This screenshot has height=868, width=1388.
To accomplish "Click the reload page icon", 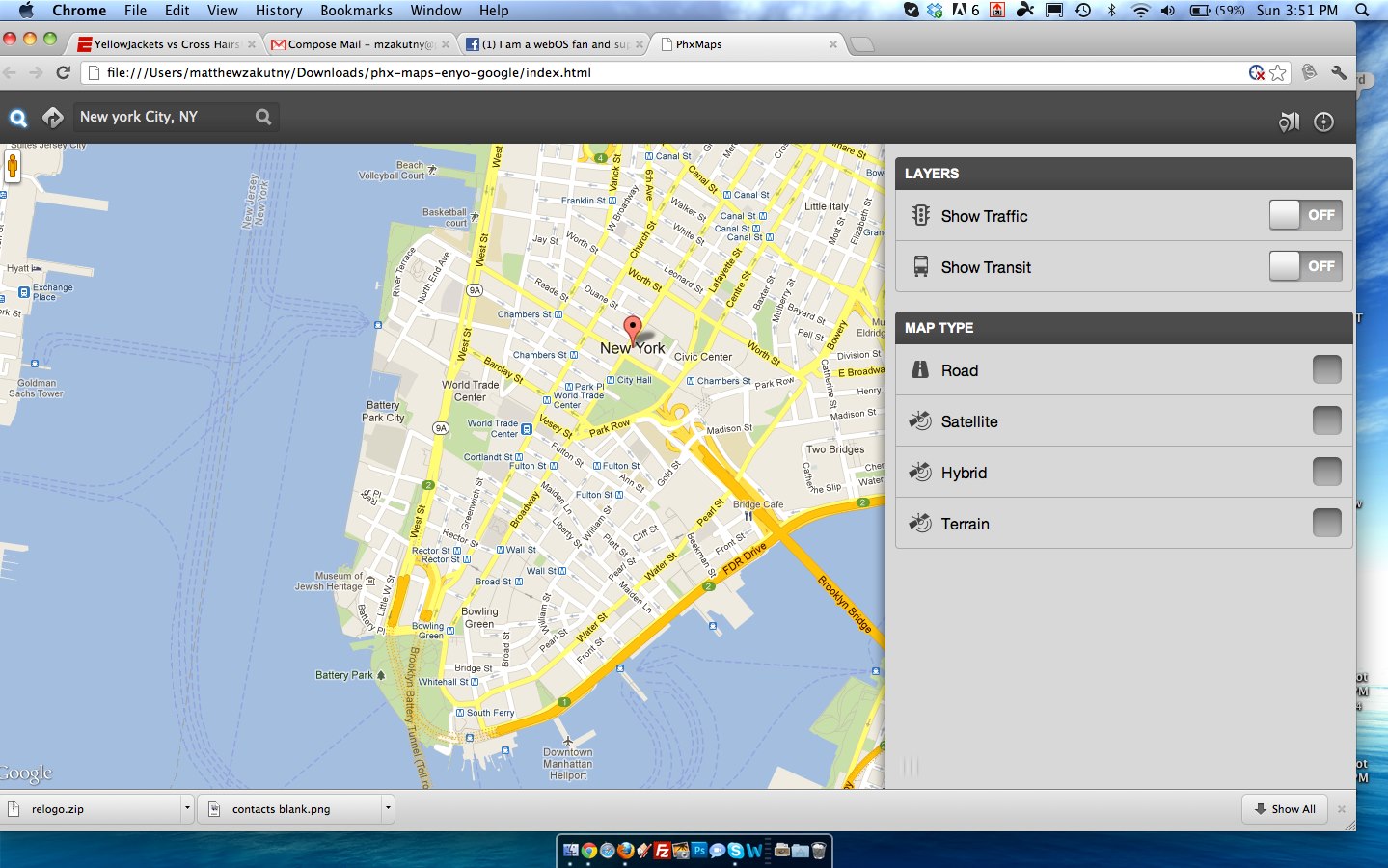I will click(64, 72).
